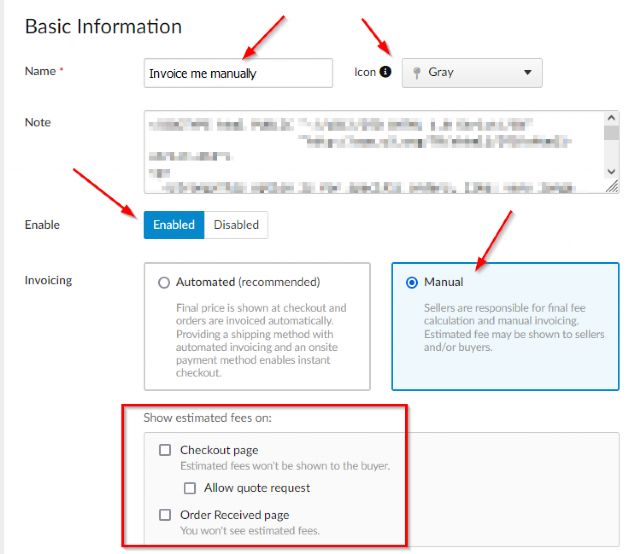Click the gray pin icon in selector
The height and width of the screenshot is (554, 640).
[x=415, y=73]
